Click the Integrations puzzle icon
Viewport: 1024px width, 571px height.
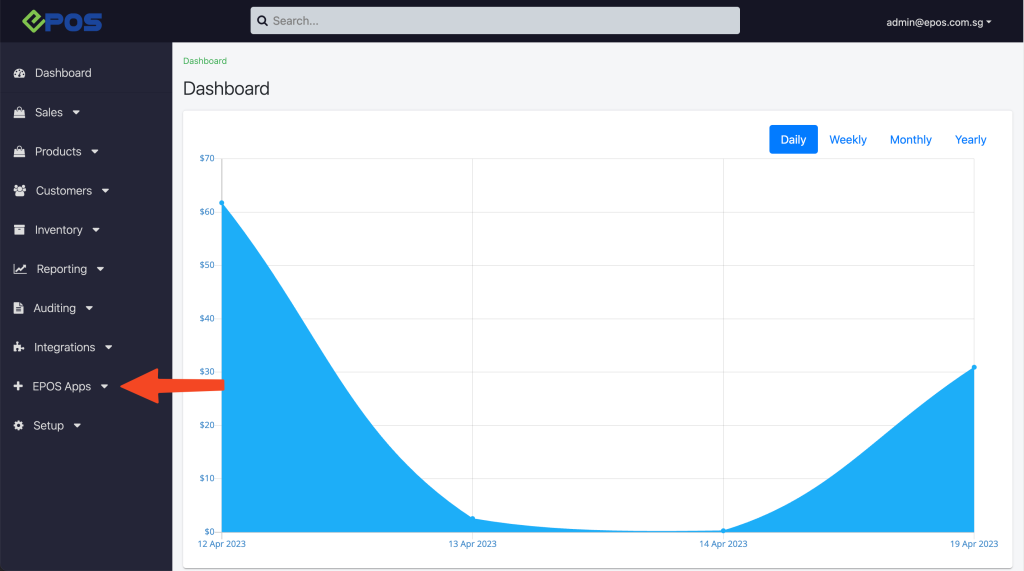19,348
